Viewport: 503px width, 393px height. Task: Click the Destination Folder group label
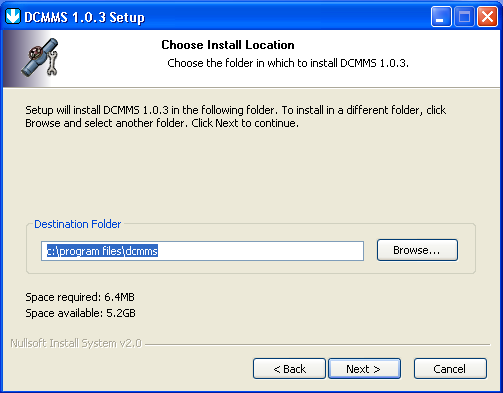coord(78,224)
